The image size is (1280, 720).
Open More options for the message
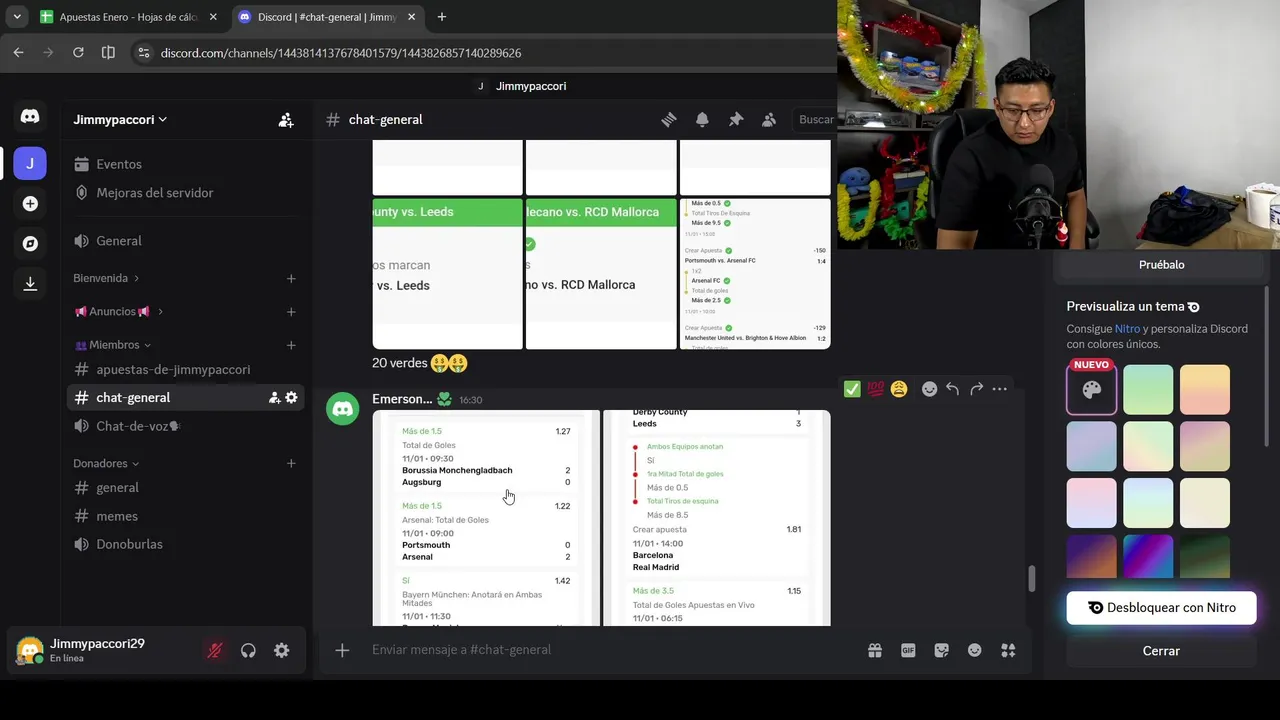[1000, 389]
